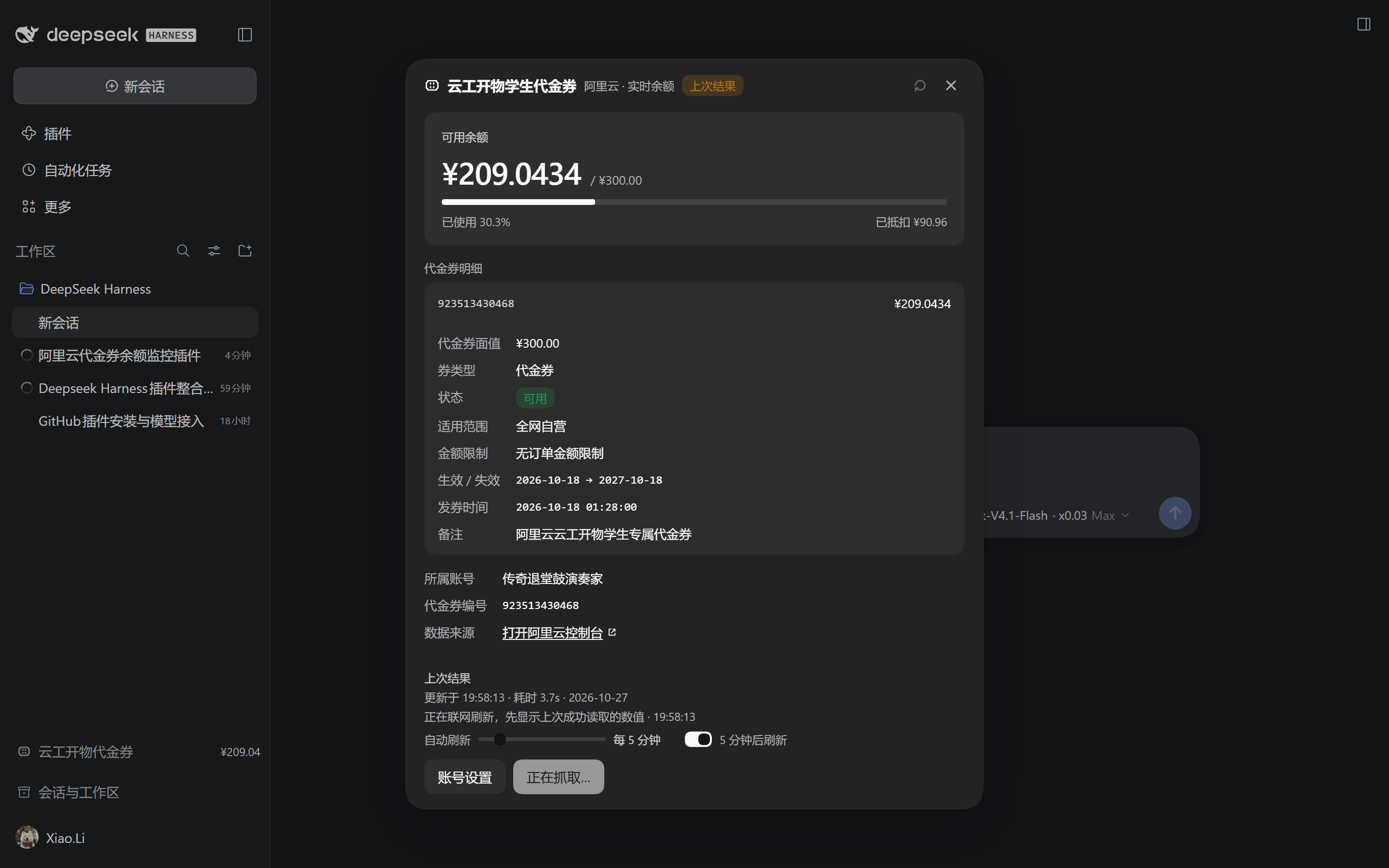Expand the model selector dropdown chevron
The image size is (1389, 868).
(x=1125, y=515)
